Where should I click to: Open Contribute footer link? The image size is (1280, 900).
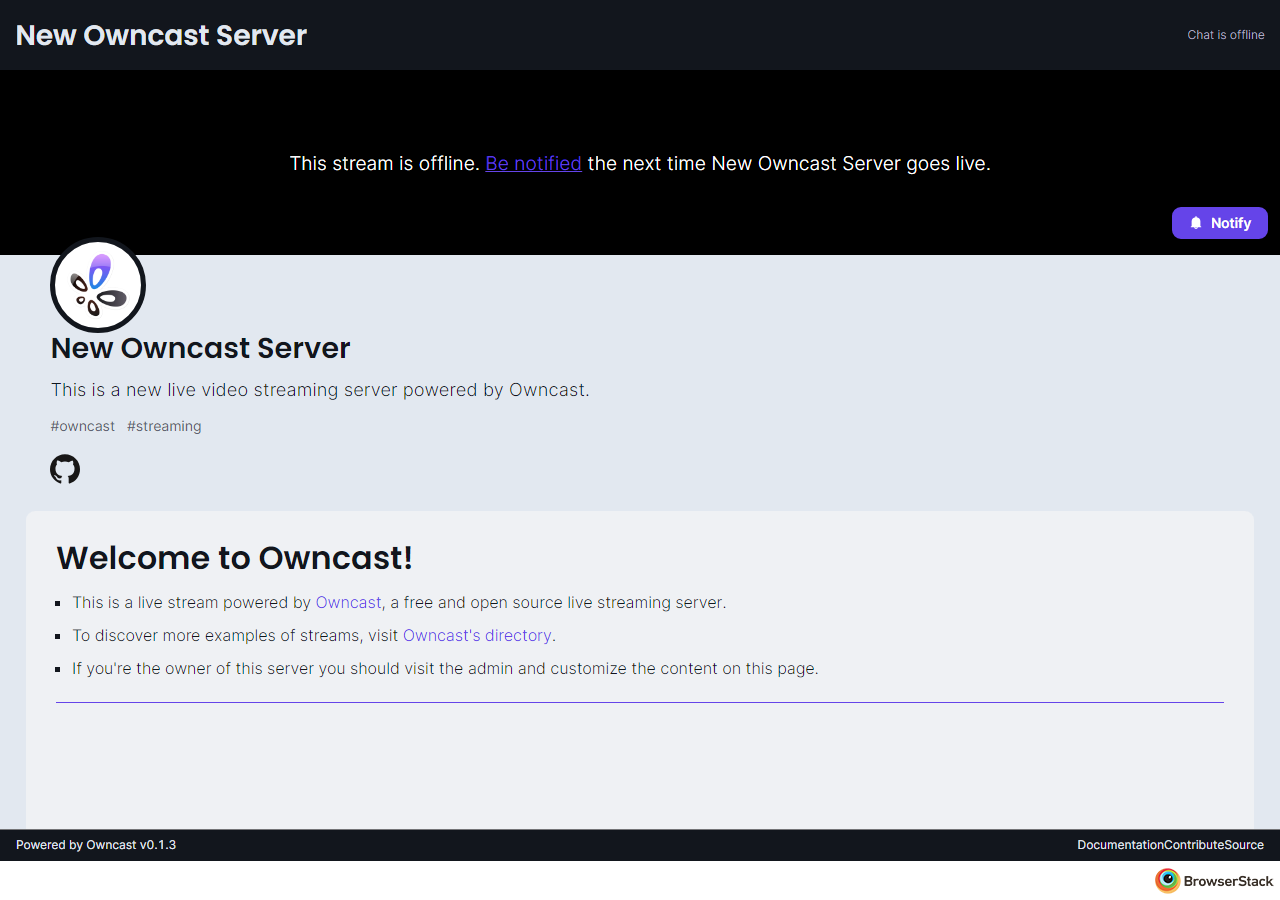(1194, 845)
